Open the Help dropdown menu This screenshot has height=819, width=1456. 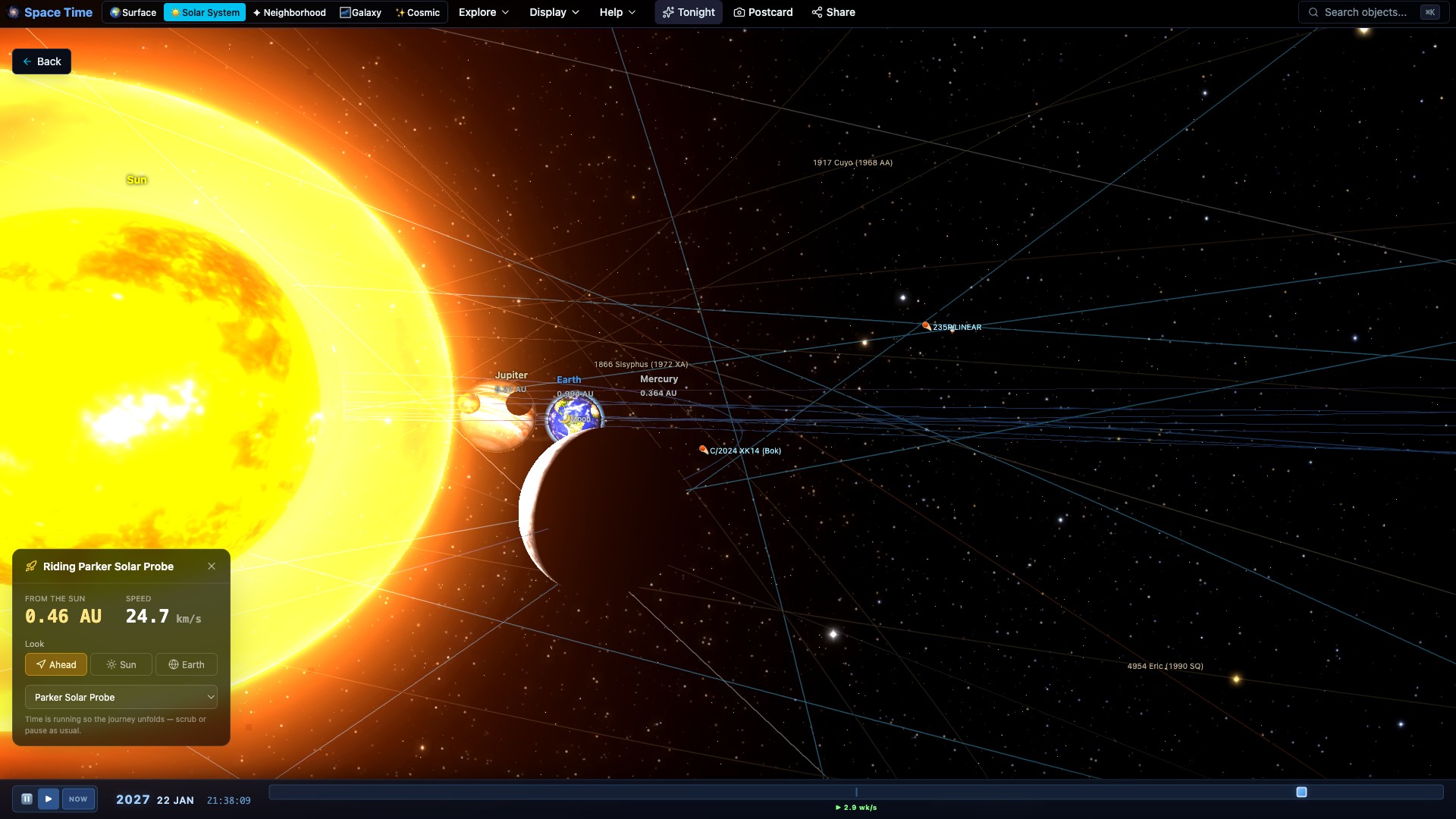click(x=617, y=12)
